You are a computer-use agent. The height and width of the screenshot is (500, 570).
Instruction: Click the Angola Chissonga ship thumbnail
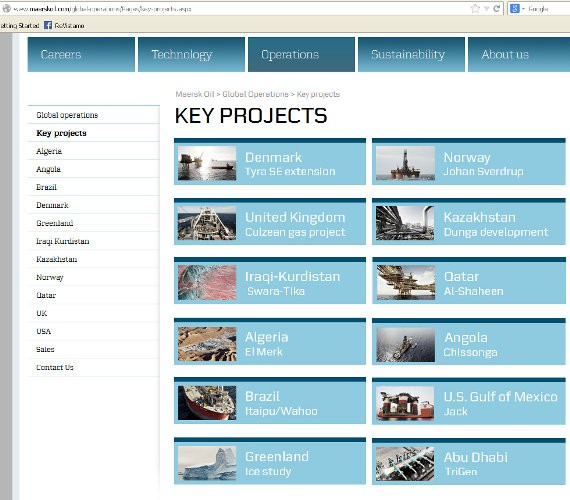click(x=405, y=345)
